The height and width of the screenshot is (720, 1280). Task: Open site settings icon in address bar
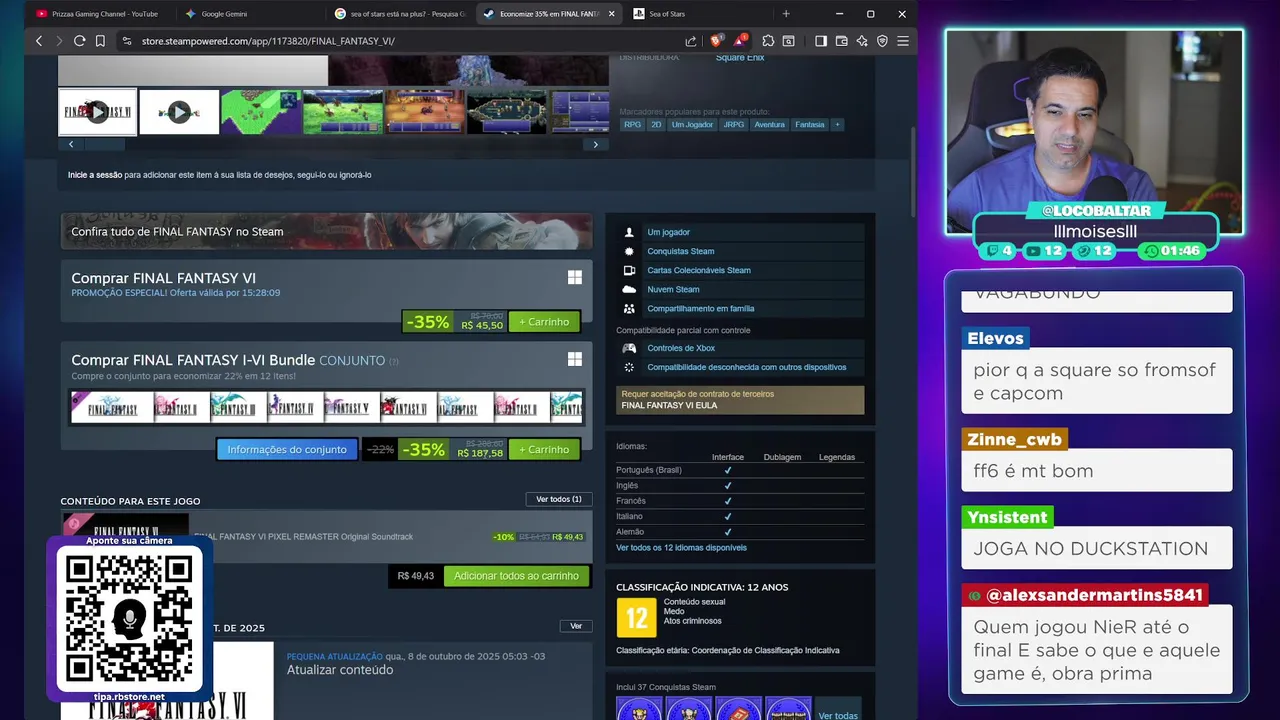(127, 41)
